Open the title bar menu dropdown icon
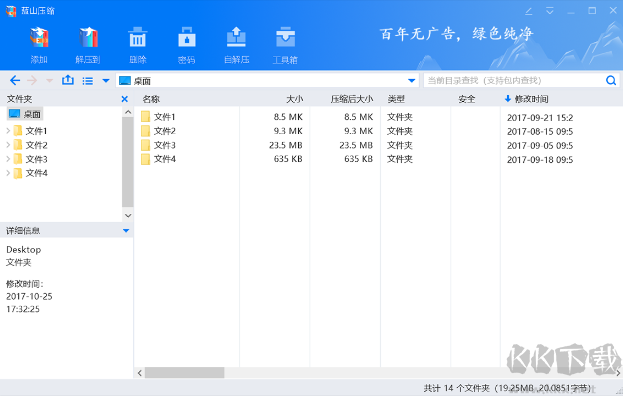Viewport: 623px width, 396px height. pos(550,11)
